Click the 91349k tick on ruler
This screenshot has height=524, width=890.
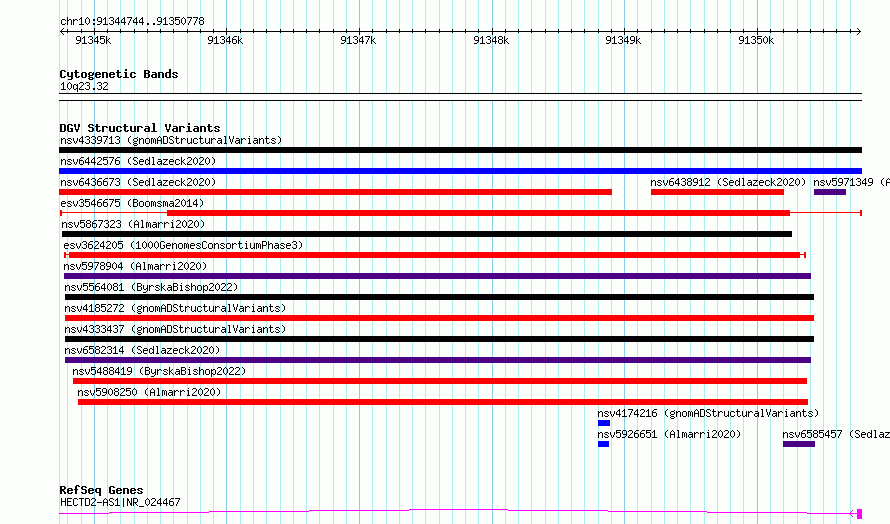click(623, 32)
